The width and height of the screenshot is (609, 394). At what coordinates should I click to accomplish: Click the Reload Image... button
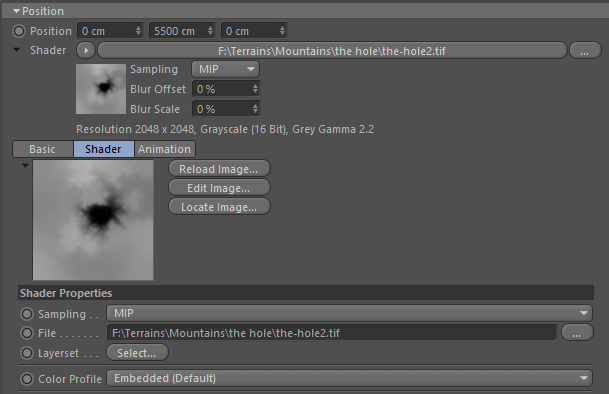point(219,169)
